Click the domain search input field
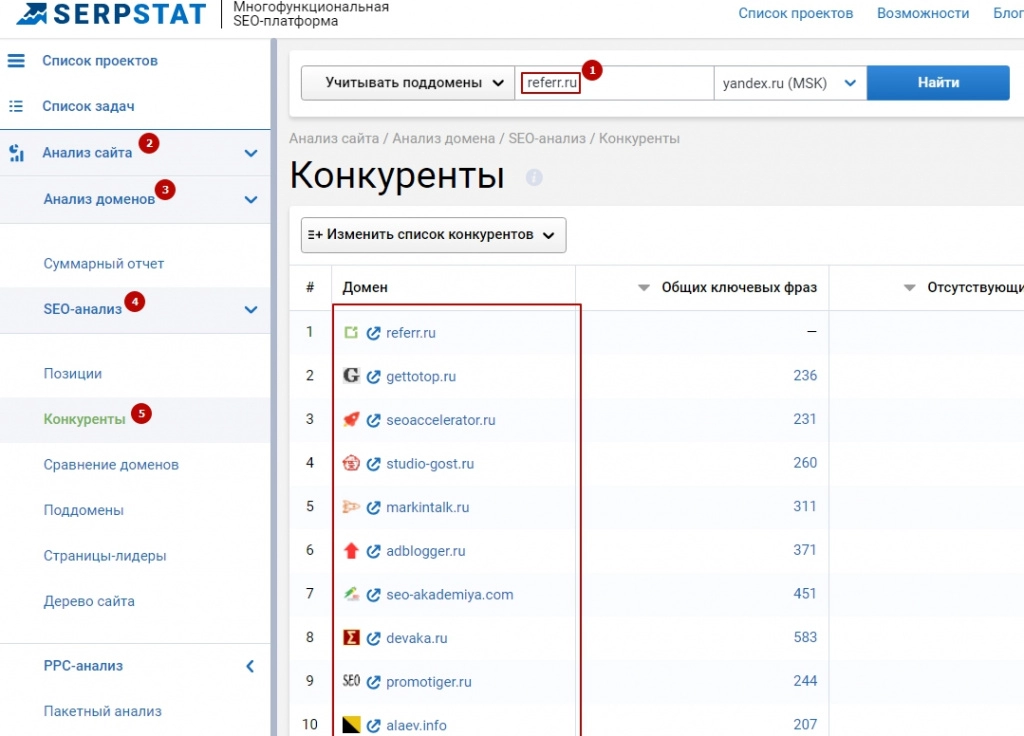Viewport: 1024px width, 736px height. [614, 83]
